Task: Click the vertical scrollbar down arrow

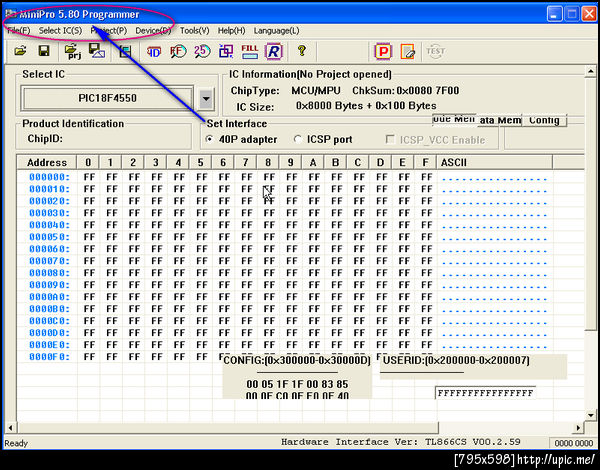Action: pyautogui.click(x=590, y=415)
